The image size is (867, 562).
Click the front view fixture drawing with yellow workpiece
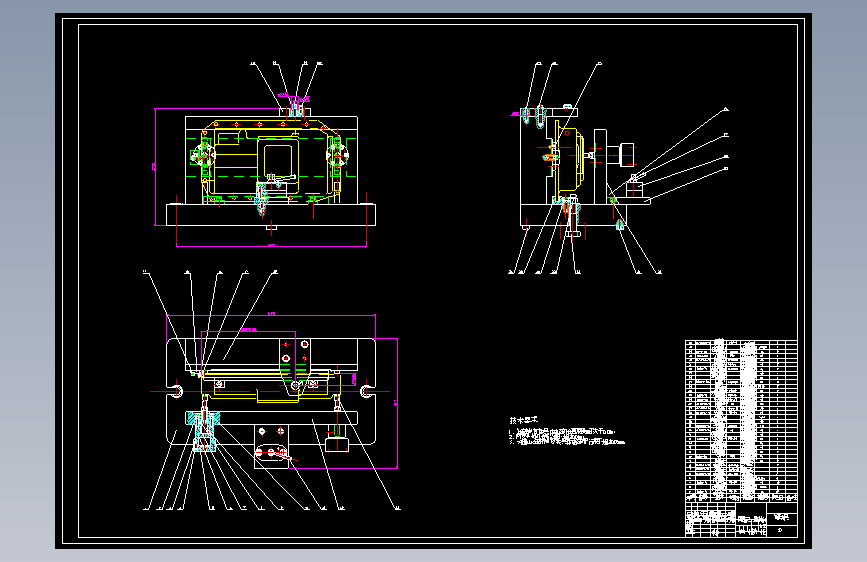[271, 169]
